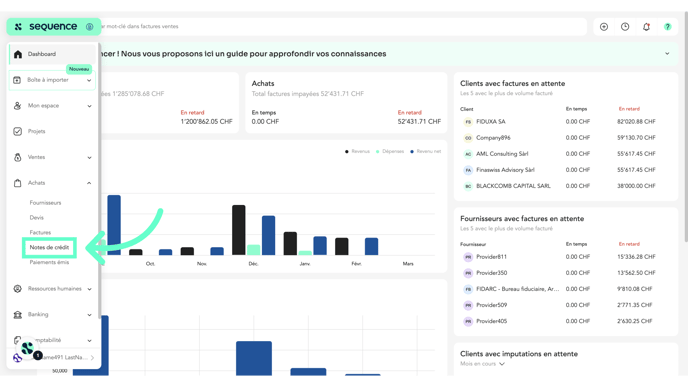This screenshot has width=688, height=387.
Task: Click the Ventes money bag icon
Action: (18, 157)
